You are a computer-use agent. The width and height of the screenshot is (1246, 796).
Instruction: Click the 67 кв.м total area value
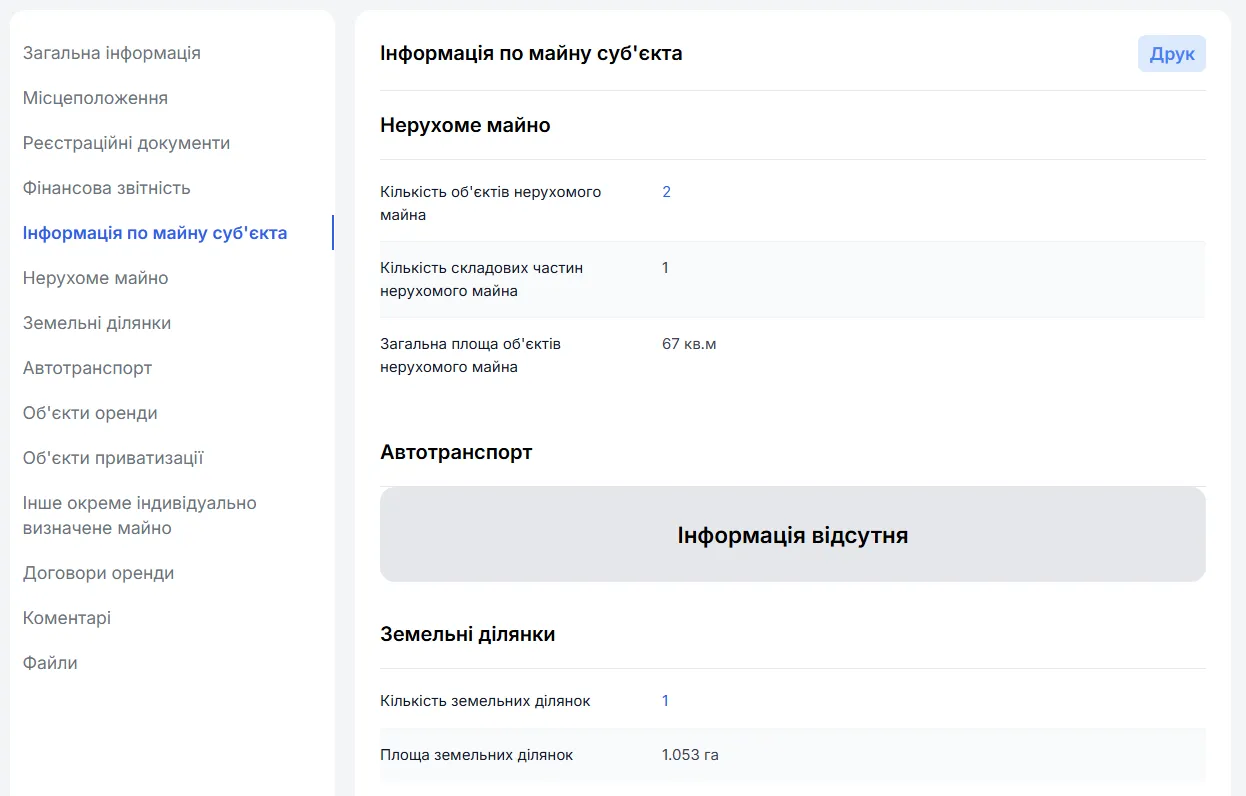tap(689, 344)
